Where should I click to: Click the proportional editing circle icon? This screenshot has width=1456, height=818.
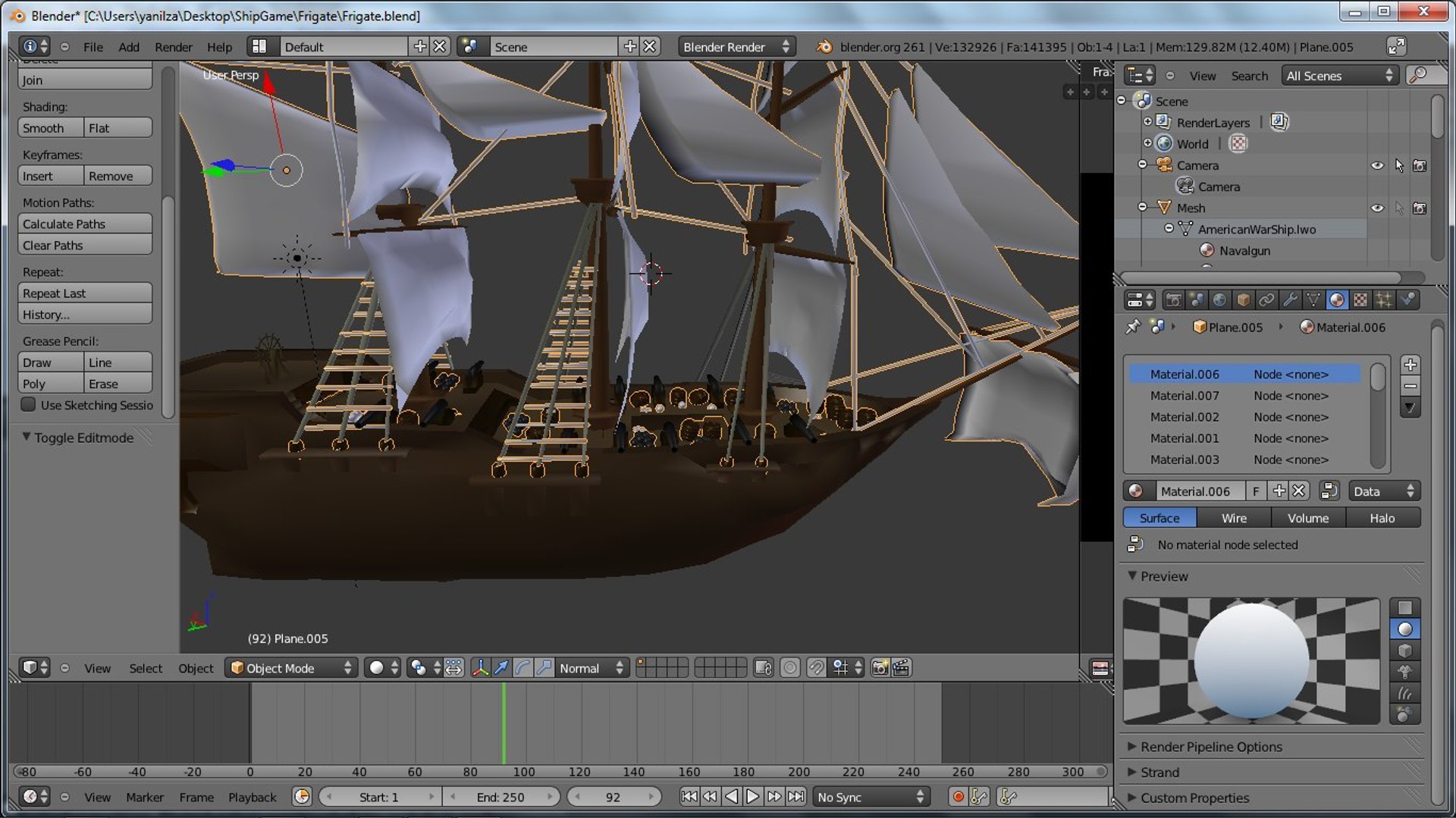pyautogui.click(x=789, y=668)
